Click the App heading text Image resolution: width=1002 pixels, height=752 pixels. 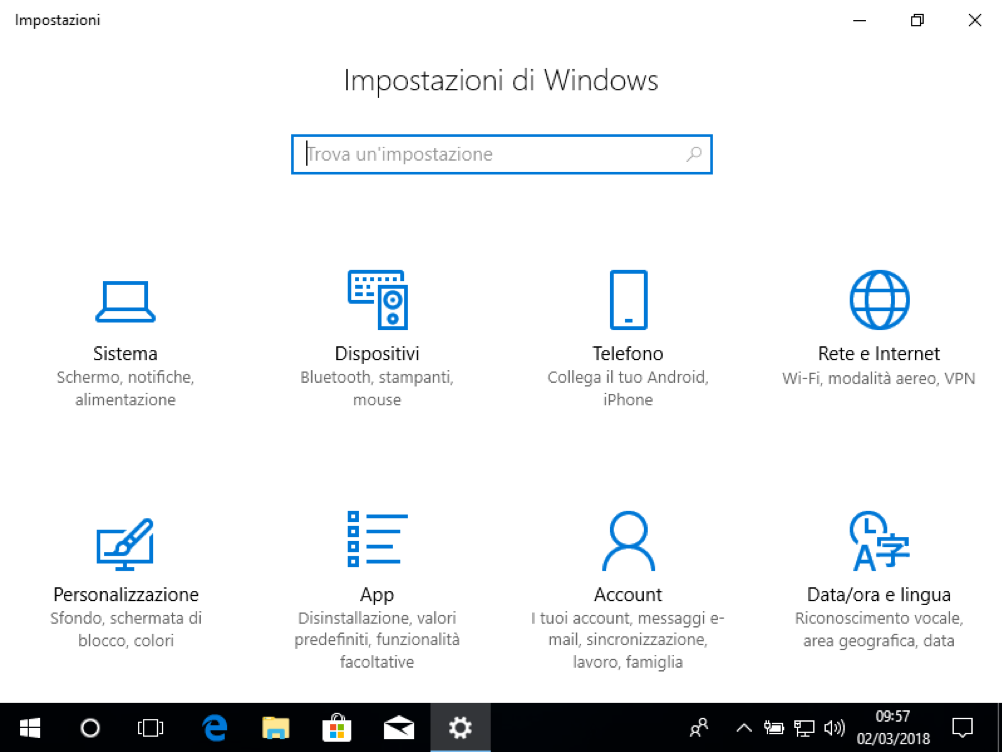(377, 595)
